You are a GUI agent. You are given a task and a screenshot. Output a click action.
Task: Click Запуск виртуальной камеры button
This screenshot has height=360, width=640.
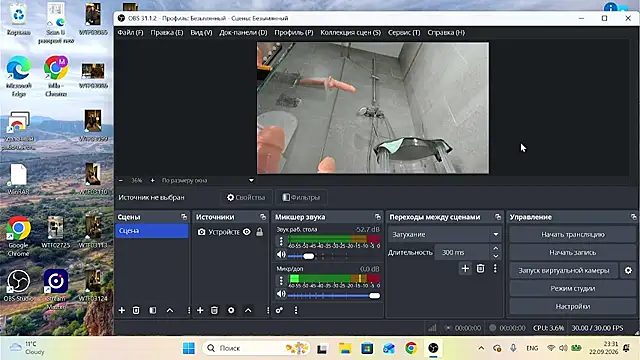(564, 270)
